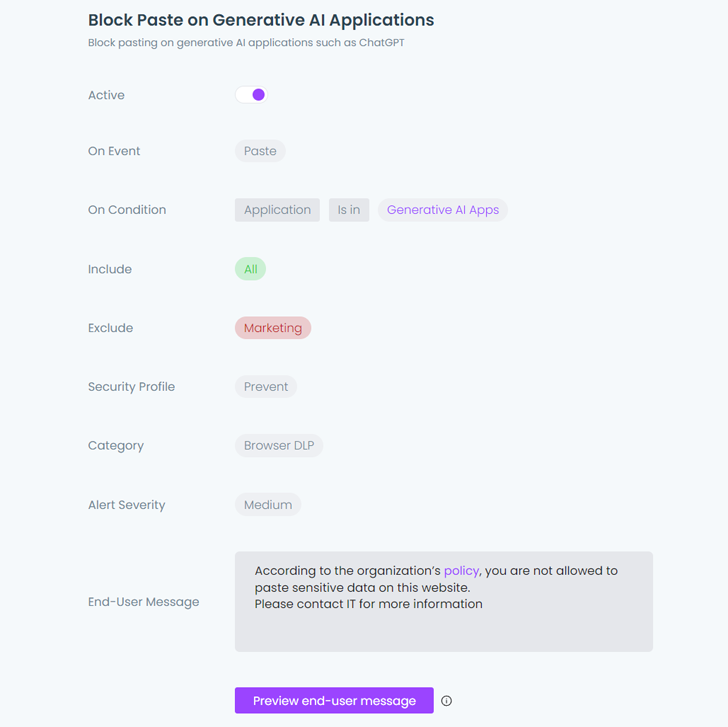Click the Alert Severity label
This screenshot has width=728, height=727.
pyautogui.click(x=127, y=505)
